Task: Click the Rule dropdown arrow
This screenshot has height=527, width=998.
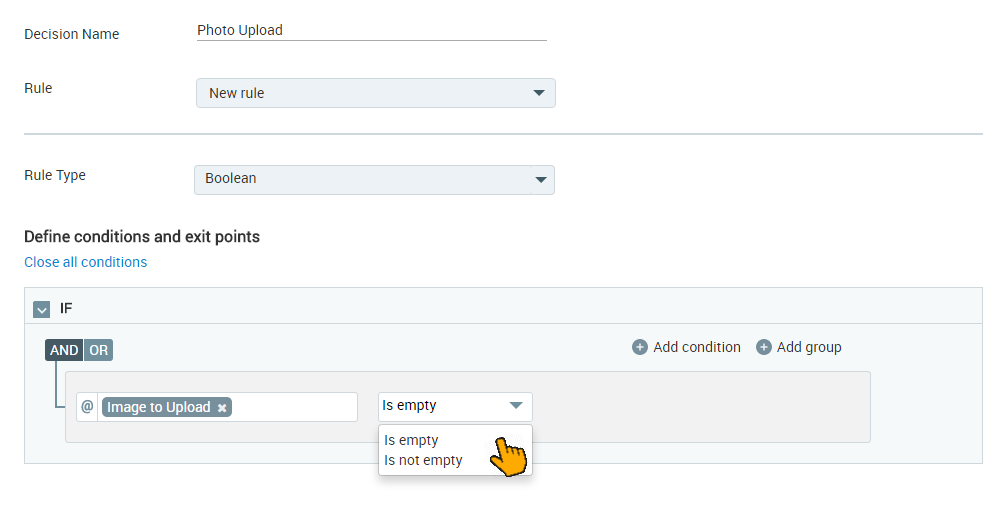Action: point(539,93)
